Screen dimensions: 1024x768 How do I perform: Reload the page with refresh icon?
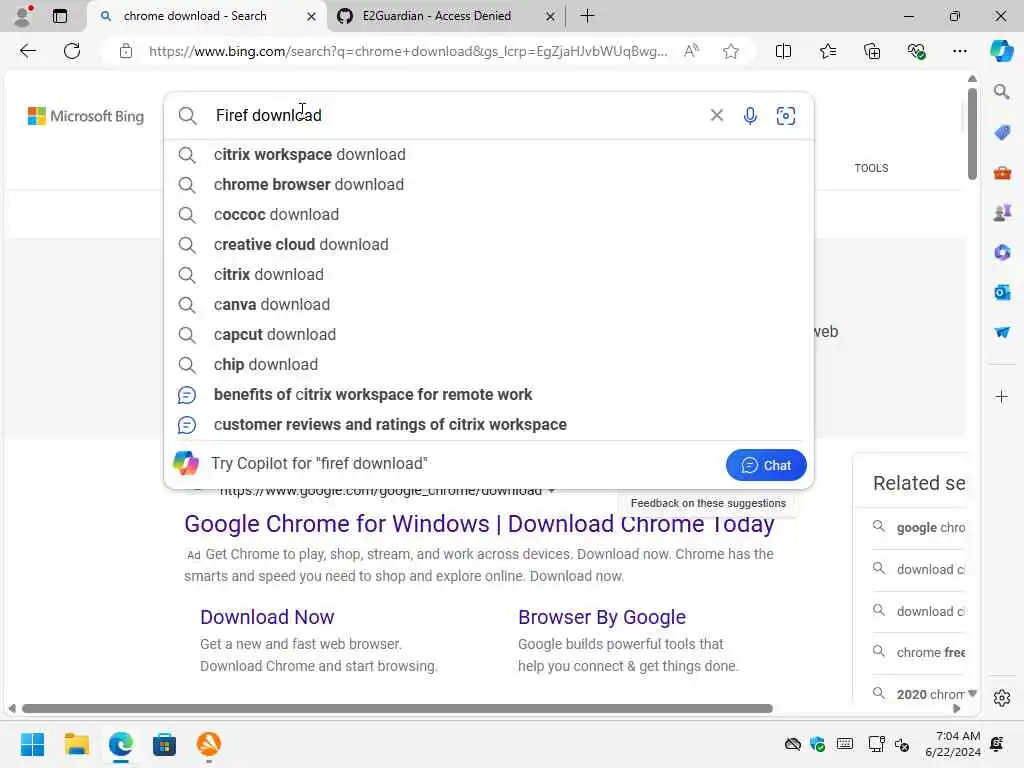(x=72, y=51)
